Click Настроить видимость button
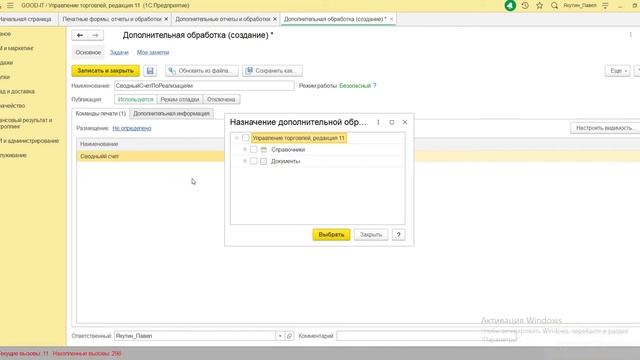Image resolution: width=640 pixels, height=360 pixels. pos(605,128)
